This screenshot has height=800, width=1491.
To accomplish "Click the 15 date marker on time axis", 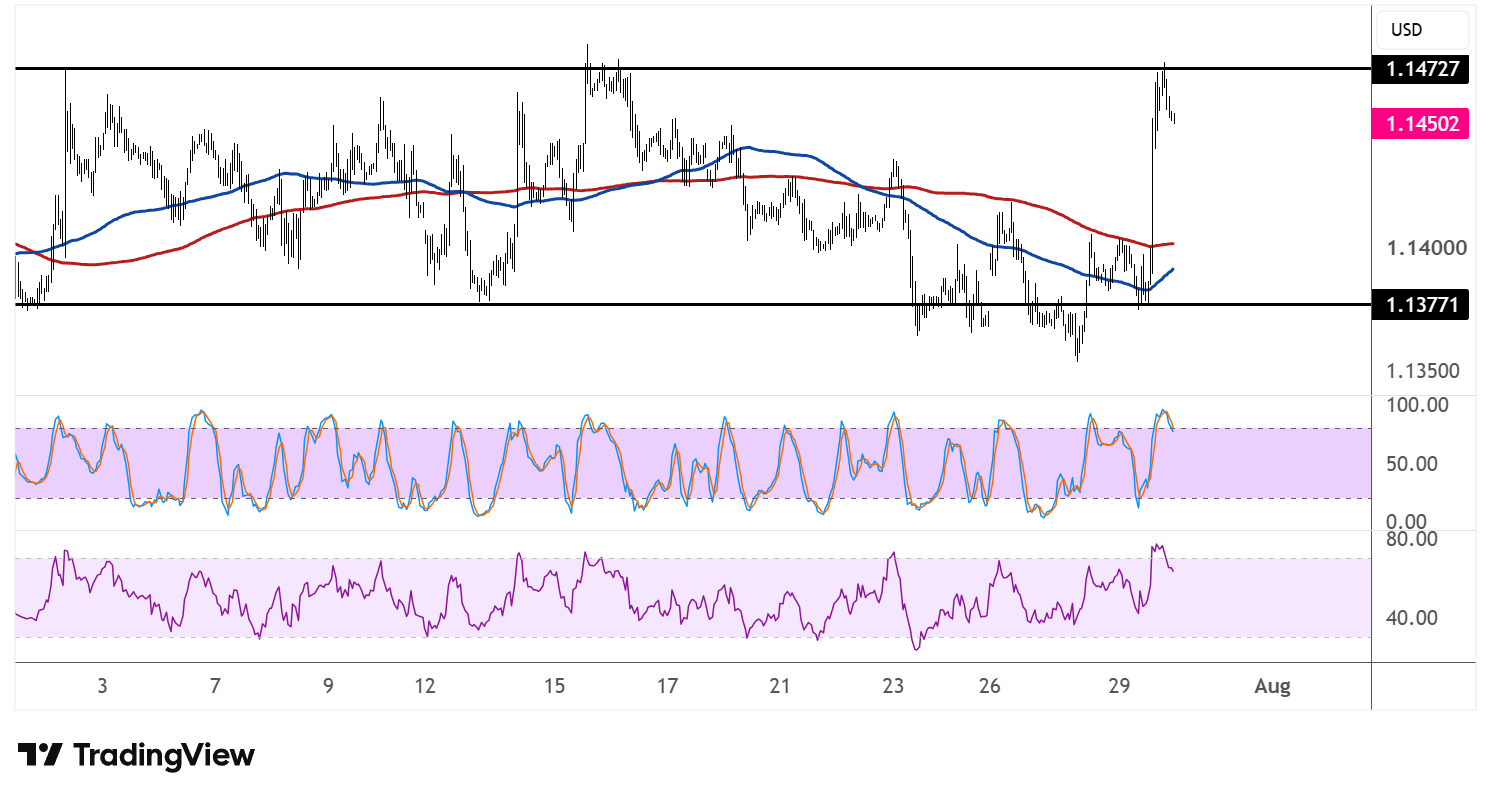I will (x=555, y=687).
